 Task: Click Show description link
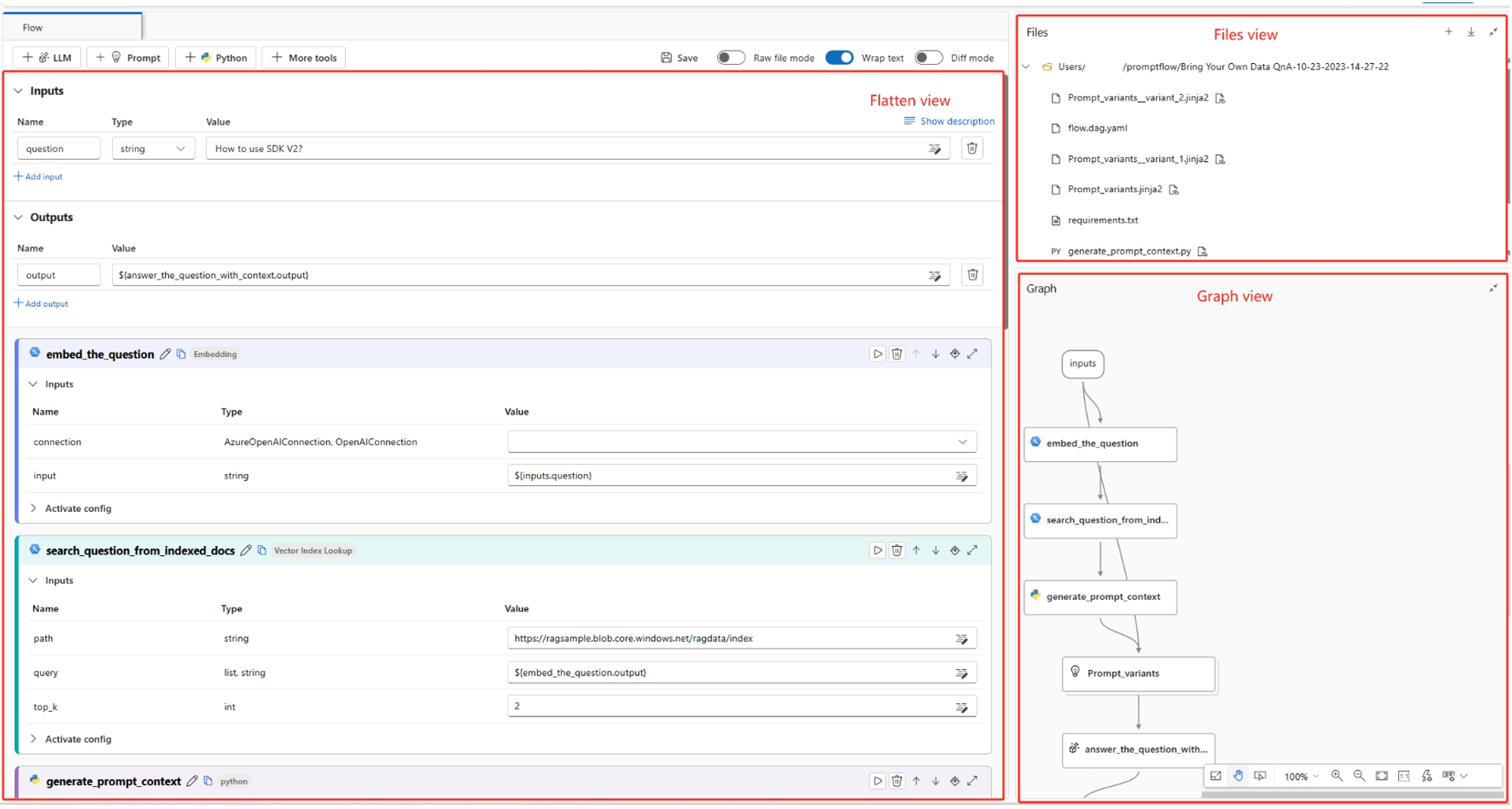point(950,121)
